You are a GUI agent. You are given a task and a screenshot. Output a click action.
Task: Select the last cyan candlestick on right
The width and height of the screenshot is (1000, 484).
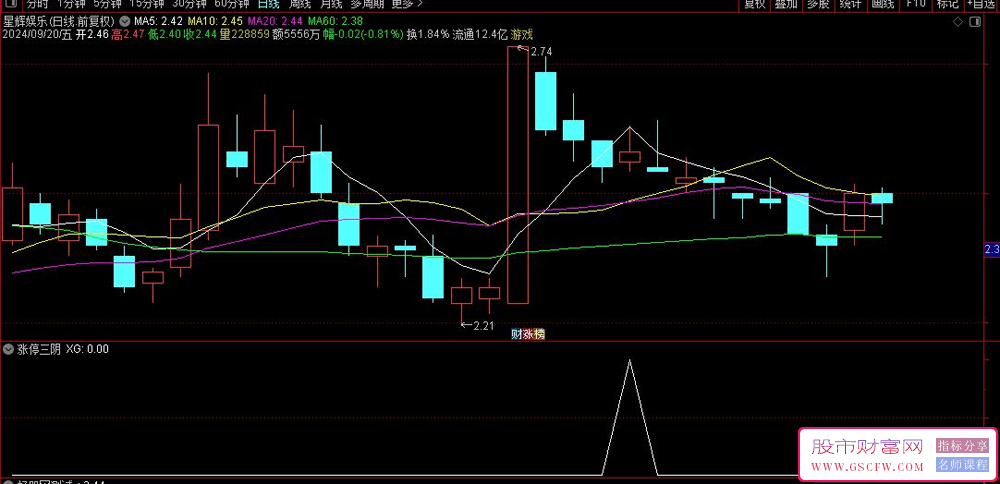(x=882, y=198)
